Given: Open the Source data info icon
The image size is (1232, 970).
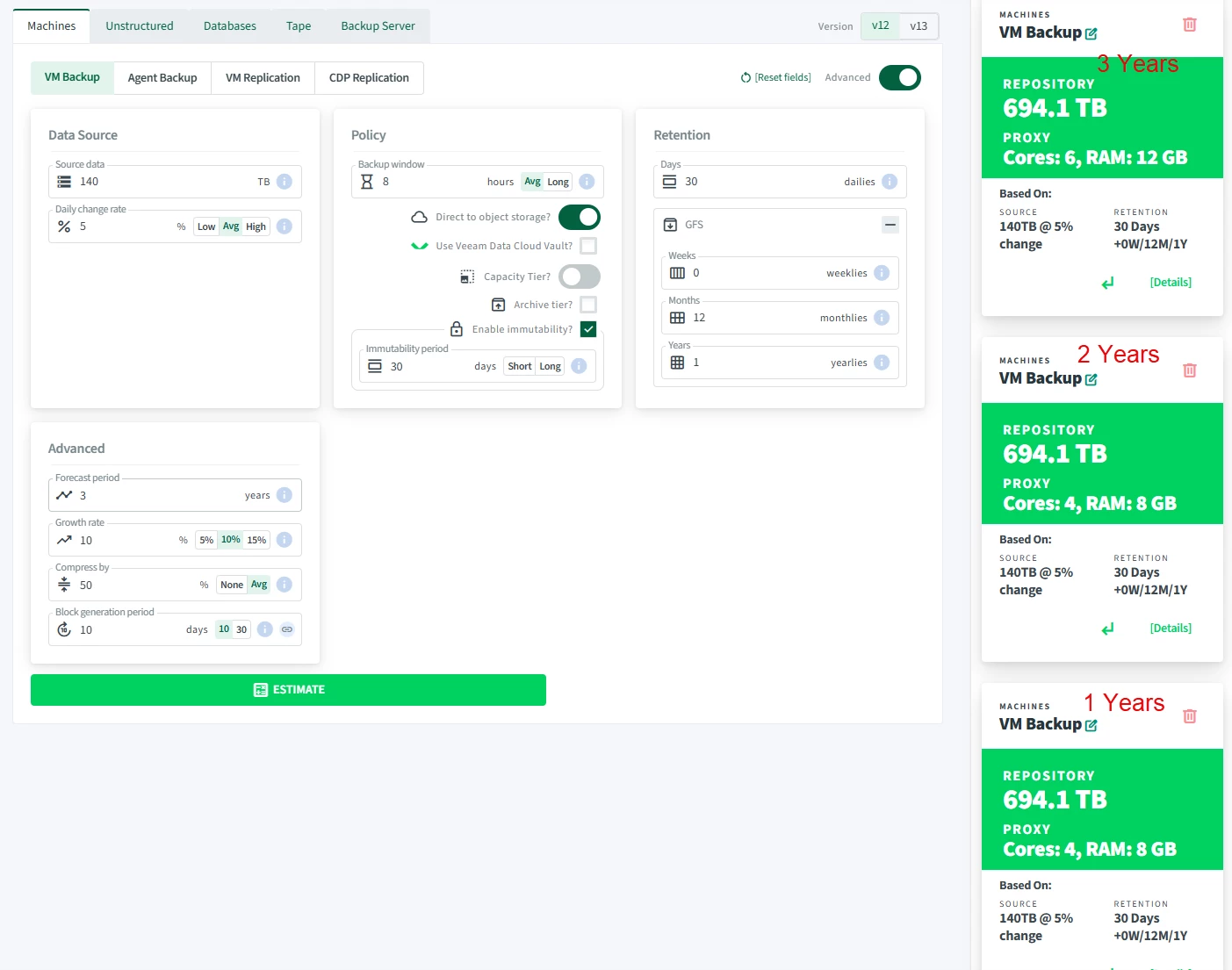Looking at the screenshot, I should pos(285,182).
